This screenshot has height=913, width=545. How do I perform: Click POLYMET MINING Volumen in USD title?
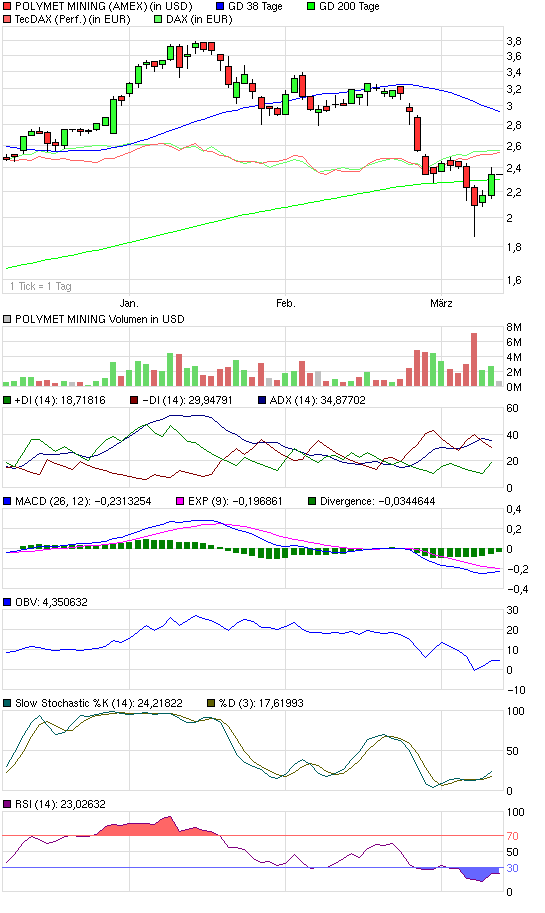(x=100, y=319)
